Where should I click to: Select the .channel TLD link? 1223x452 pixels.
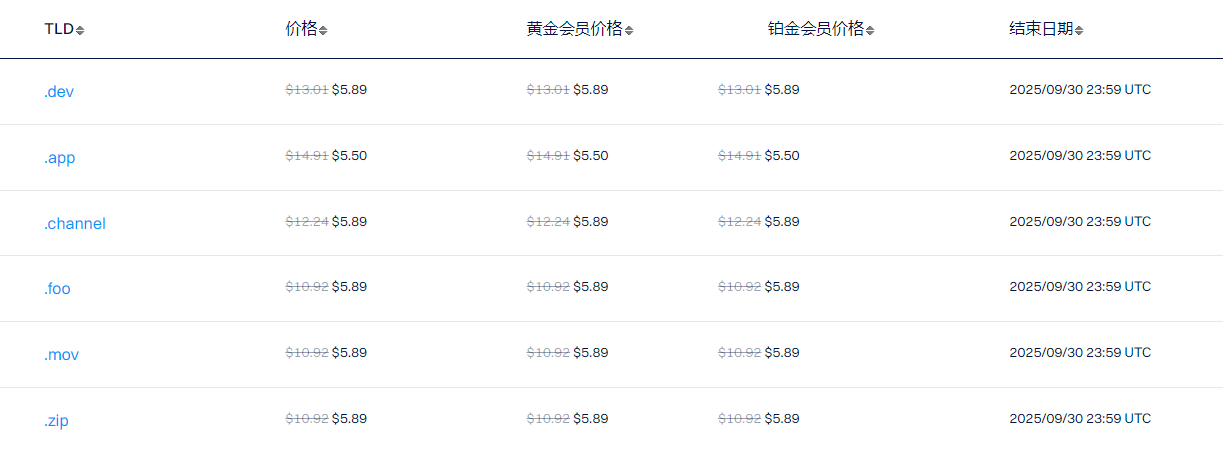[x=75, y=224]
